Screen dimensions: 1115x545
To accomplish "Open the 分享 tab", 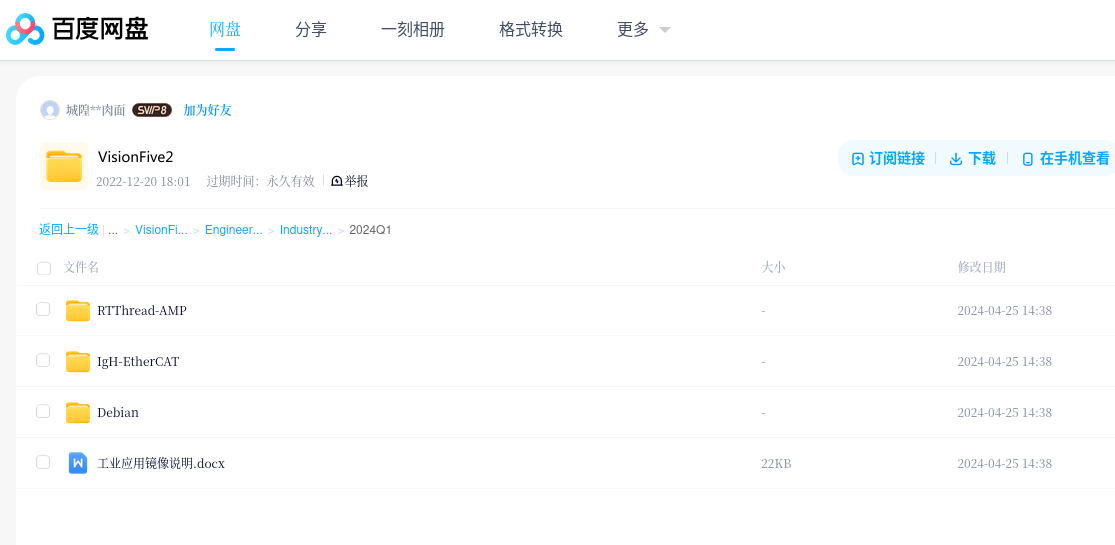I will (x=311, y=29).
